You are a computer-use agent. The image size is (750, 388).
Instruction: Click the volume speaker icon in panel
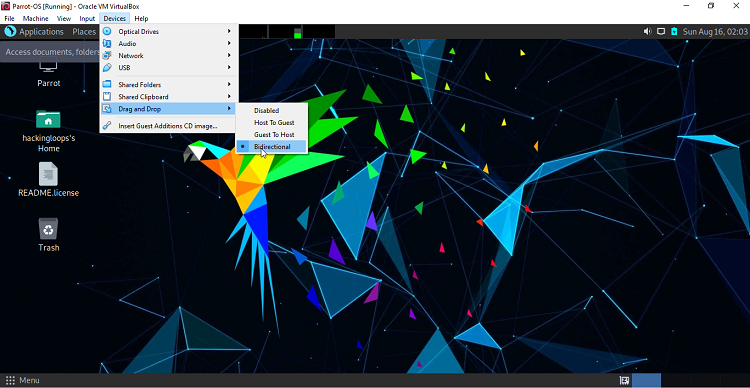click(x=648, y=32)
